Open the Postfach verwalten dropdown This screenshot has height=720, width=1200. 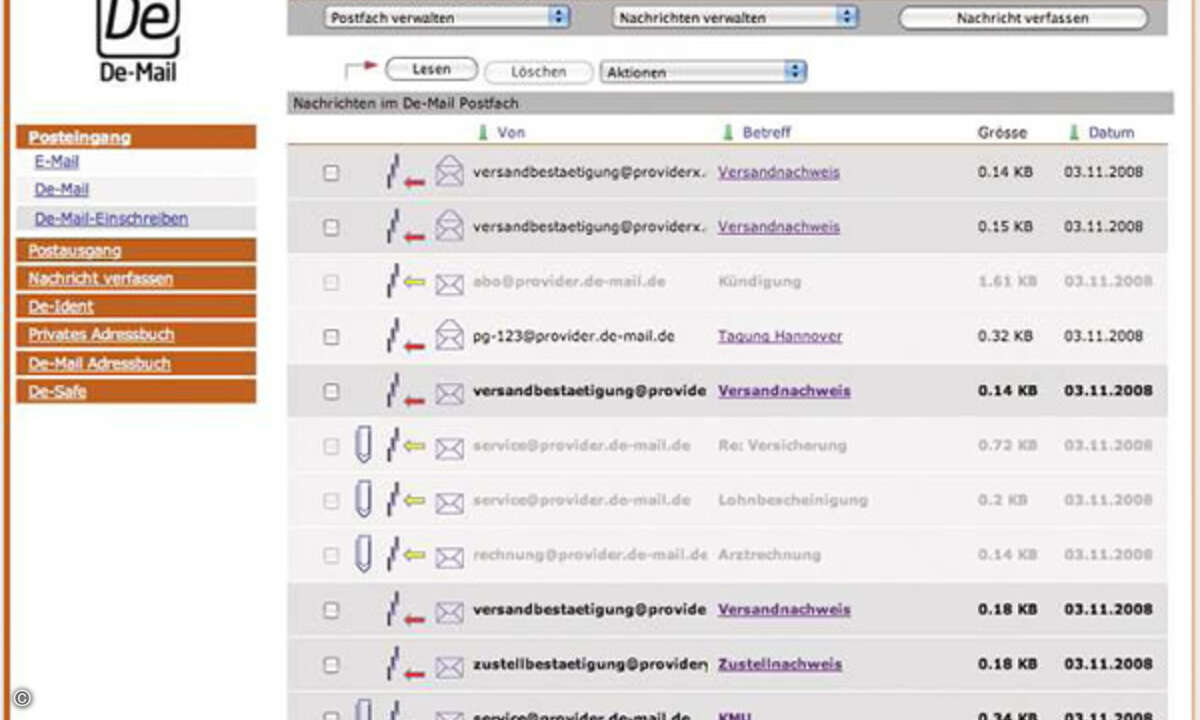tap(446, 18)
